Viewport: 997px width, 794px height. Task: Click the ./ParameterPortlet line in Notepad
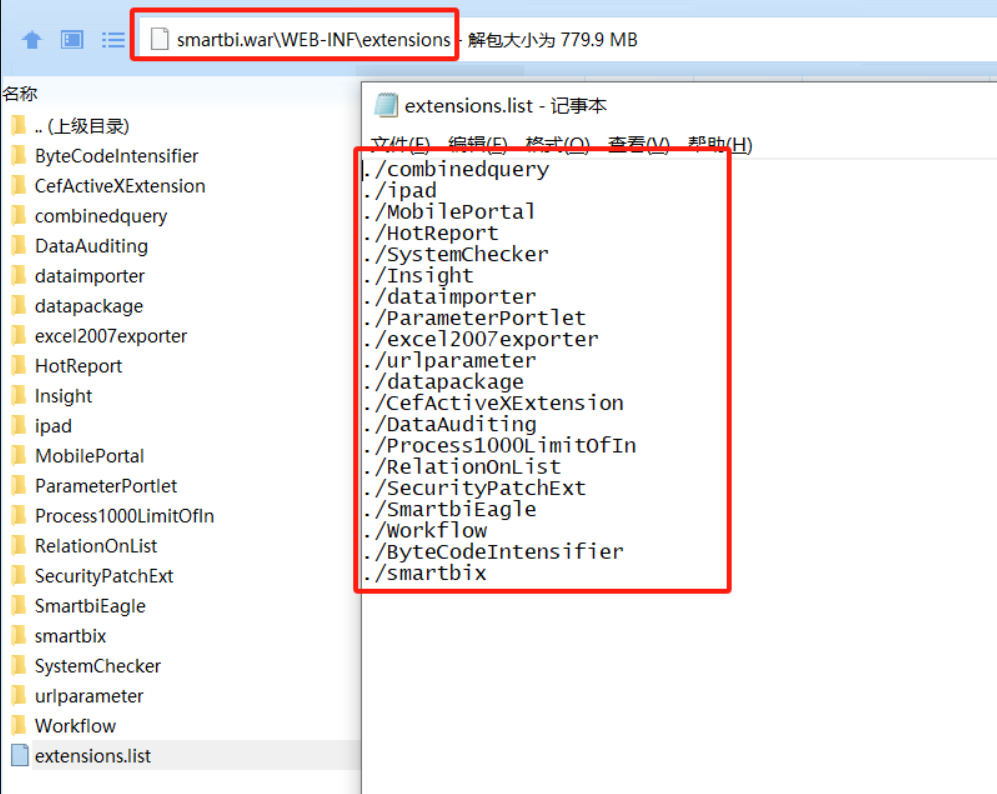(474, 318)
